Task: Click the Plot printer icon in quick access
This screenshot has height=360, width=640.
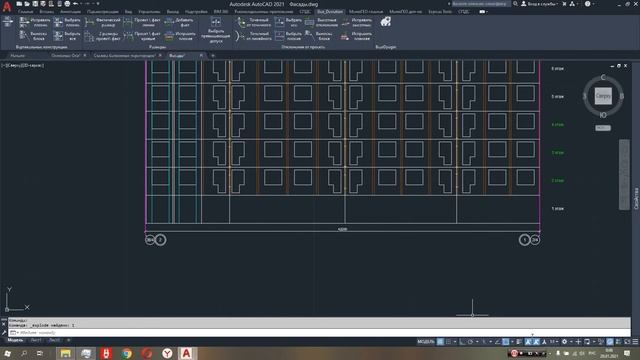Action: coord(67,4)
